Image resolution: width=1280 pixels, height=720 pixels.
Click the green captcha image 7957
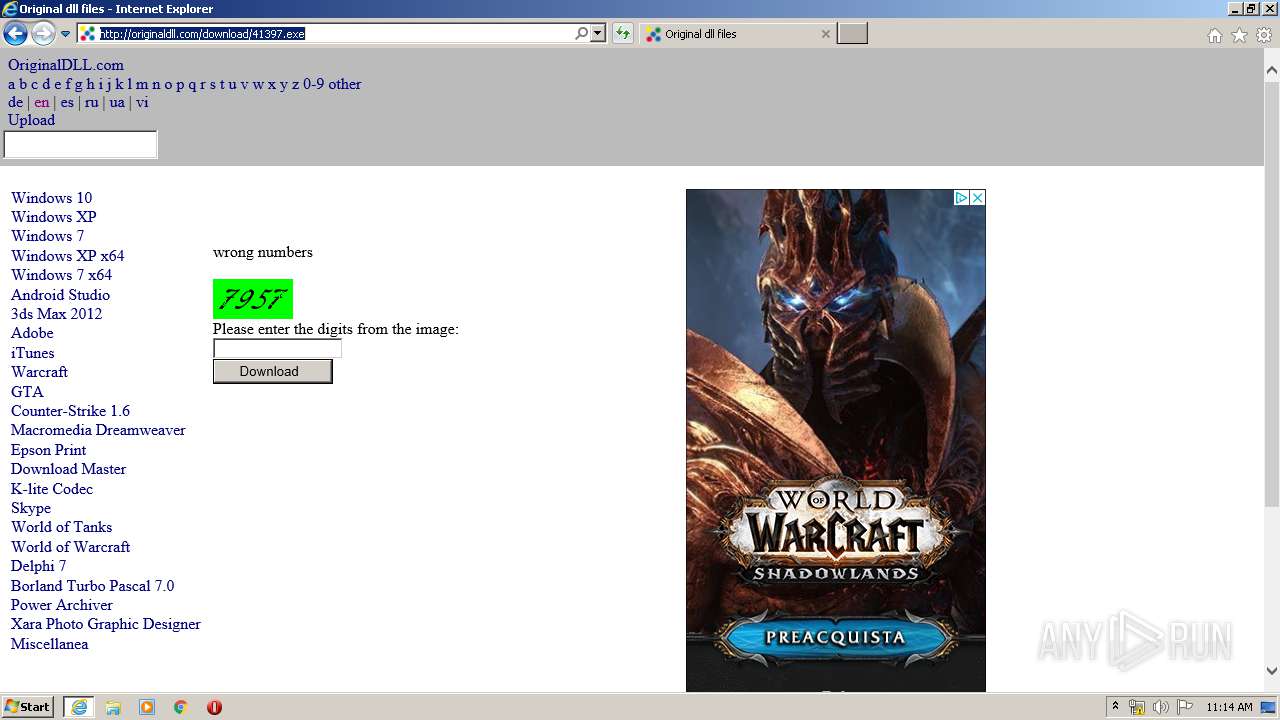pos(253,299)
